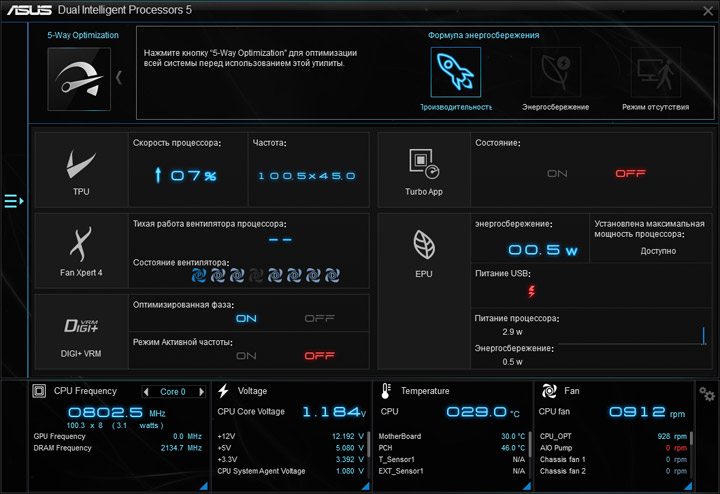Expand the left sidebar menu arrow
This screenshot has width=720, height=494.
(x=14, y=201)
